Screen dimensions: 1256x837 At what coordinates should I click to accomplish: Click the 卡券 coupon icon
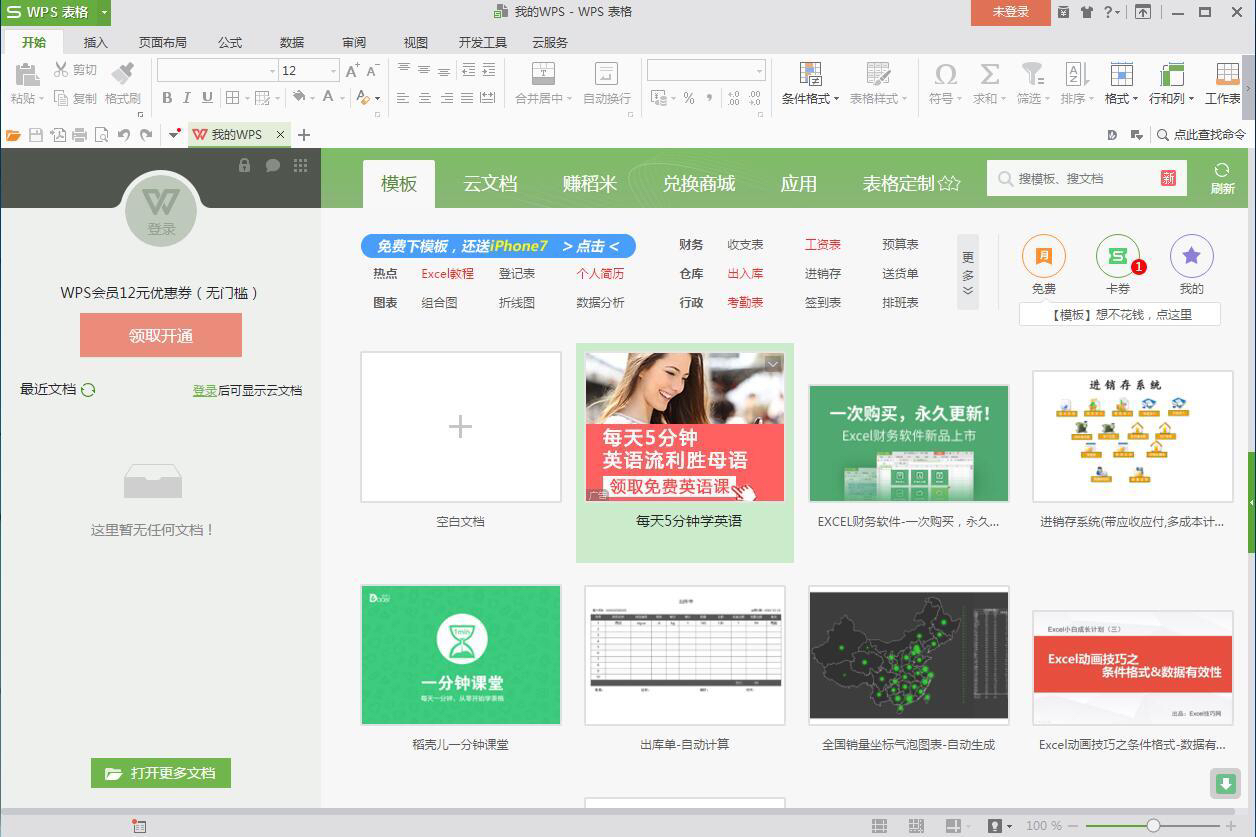coord(1118,256)
